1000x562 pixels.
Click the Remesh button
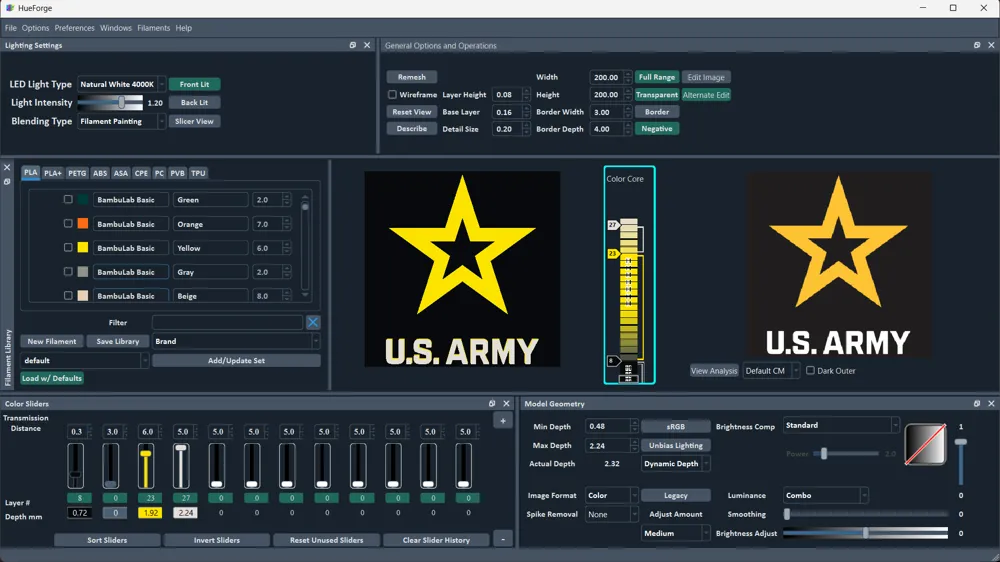tap(411, 77)
